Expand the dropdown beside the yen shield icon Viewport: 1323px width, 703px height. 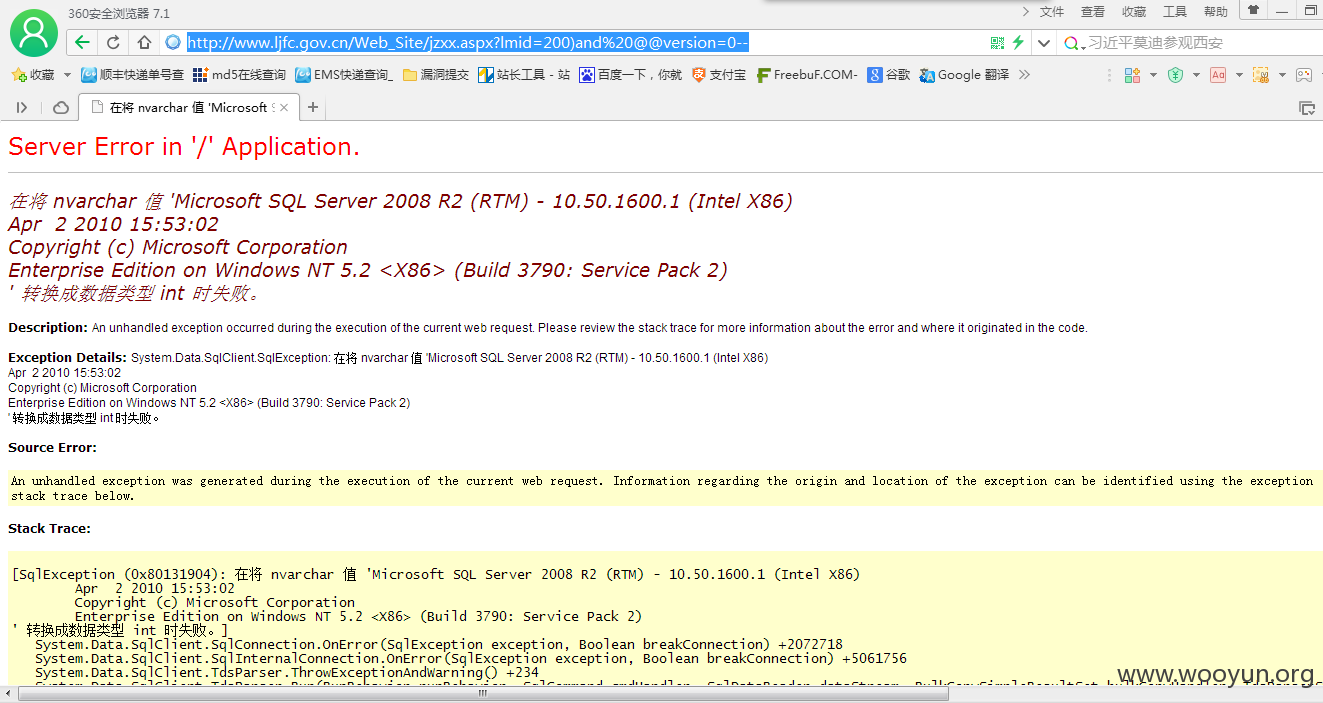point(1196,75)
